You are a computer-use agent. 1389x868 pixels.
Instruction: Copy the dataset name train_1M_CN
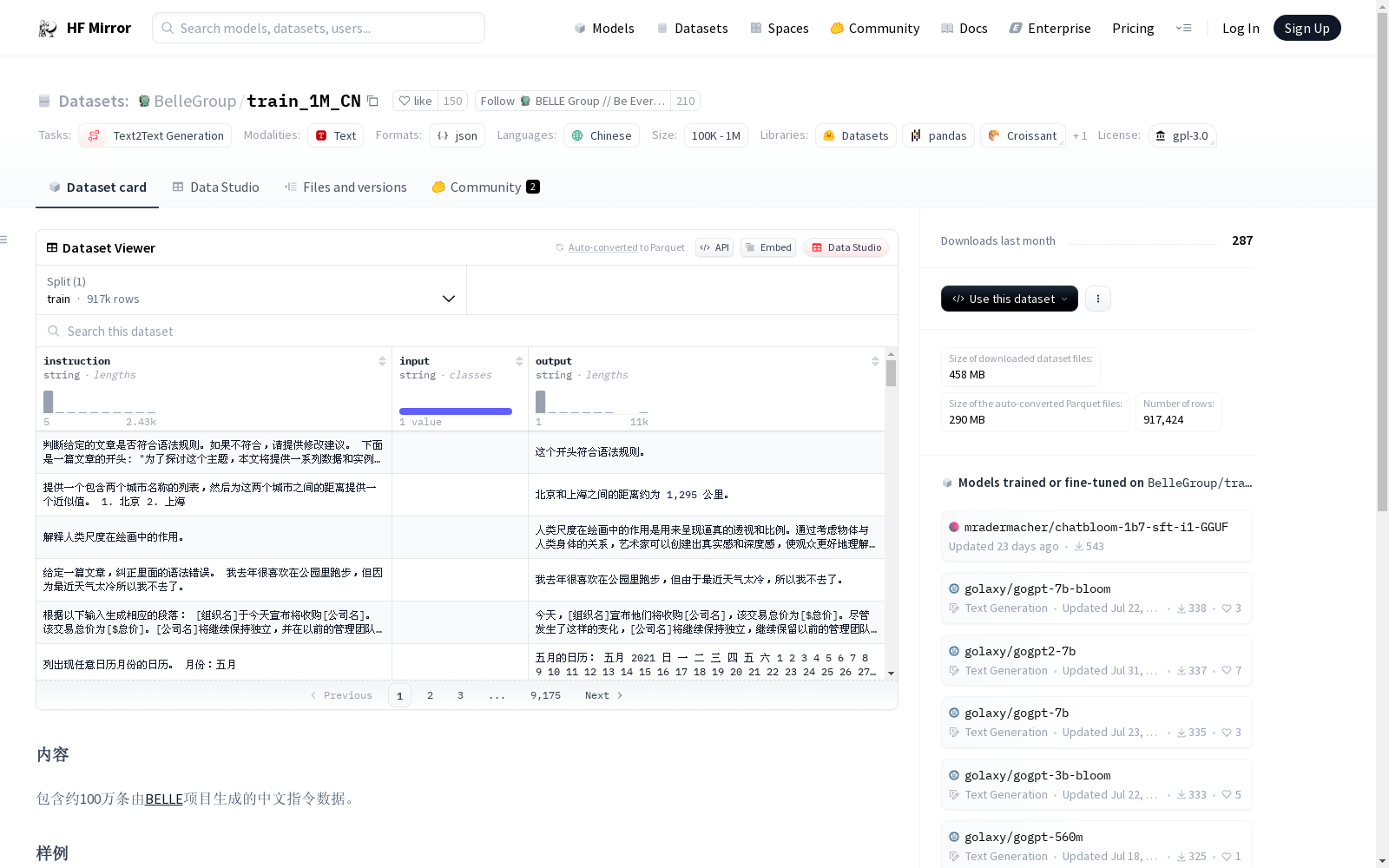coord(372,101)
